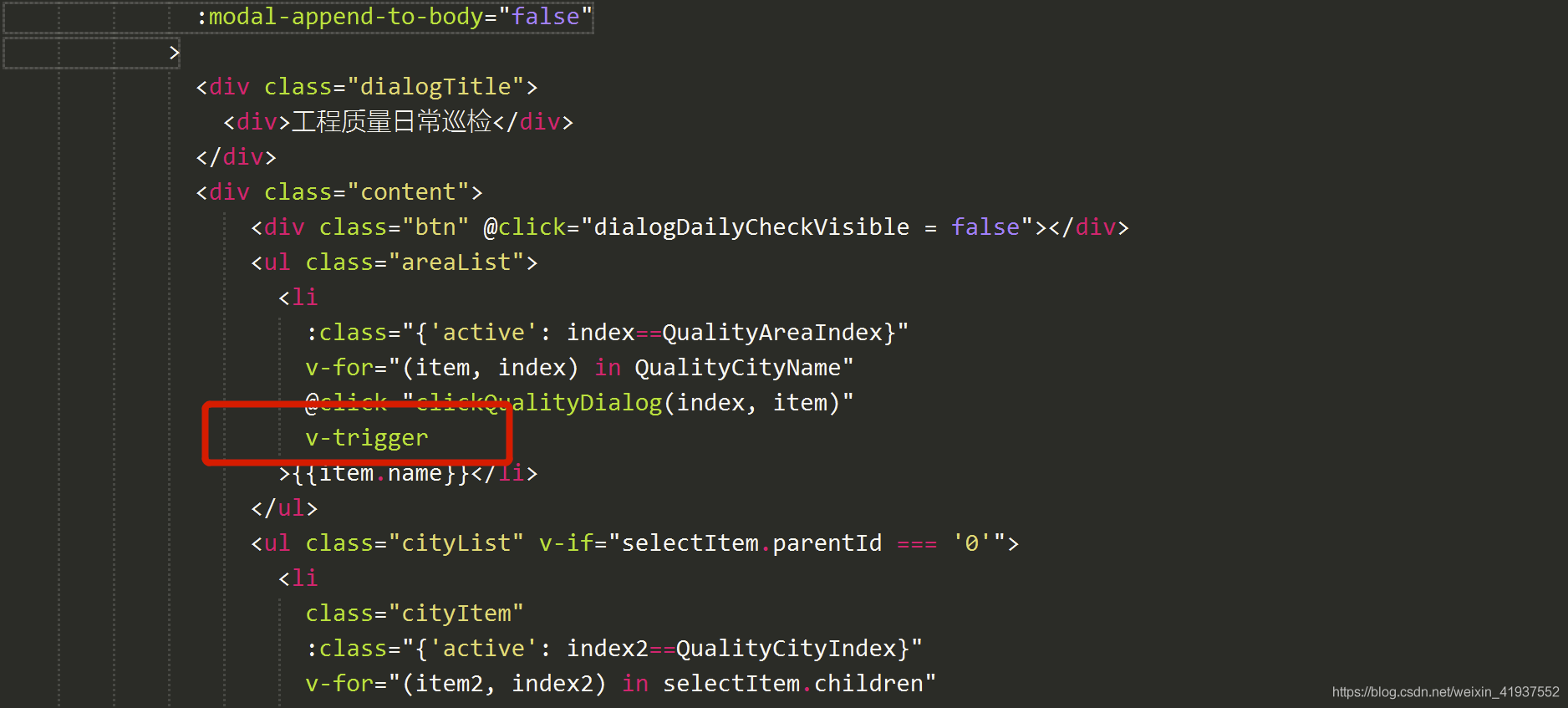The image size is (1568, 708).
Task: Click the blog.csdn.net watermark link
Action: coord(1445,692)
